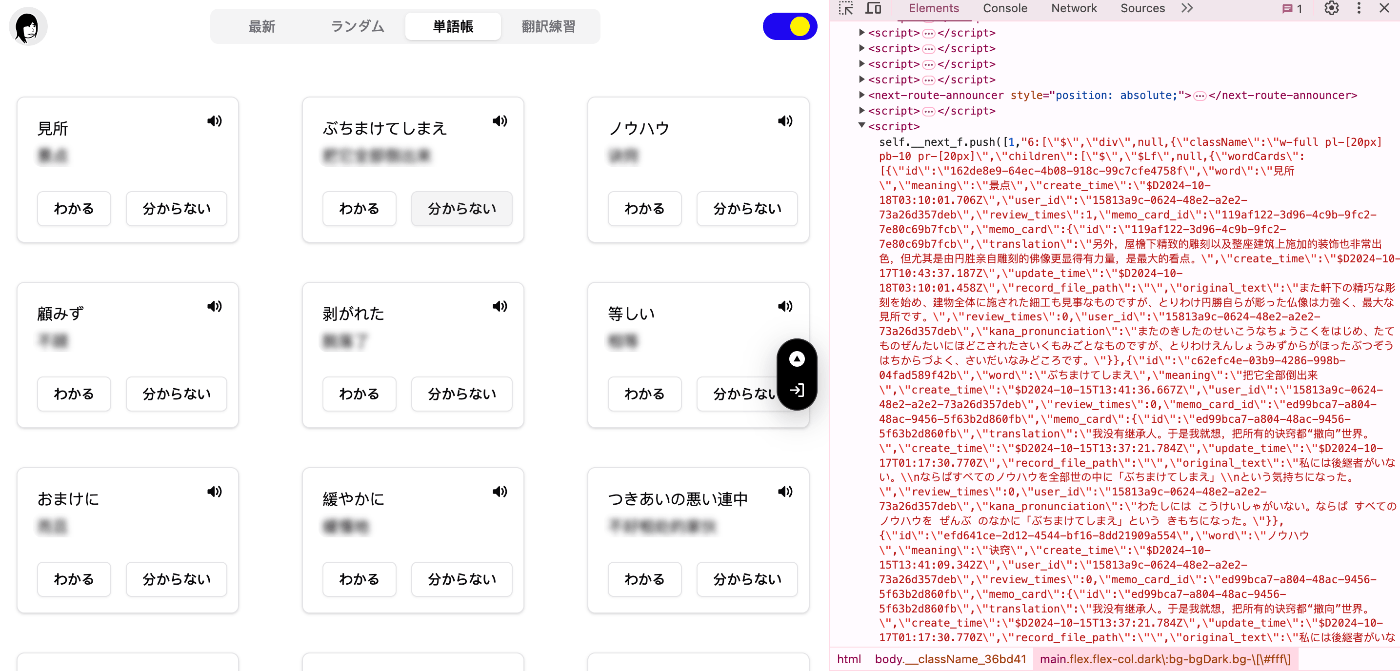Play audio for 緩やかに card

click(x=500, y=491)
